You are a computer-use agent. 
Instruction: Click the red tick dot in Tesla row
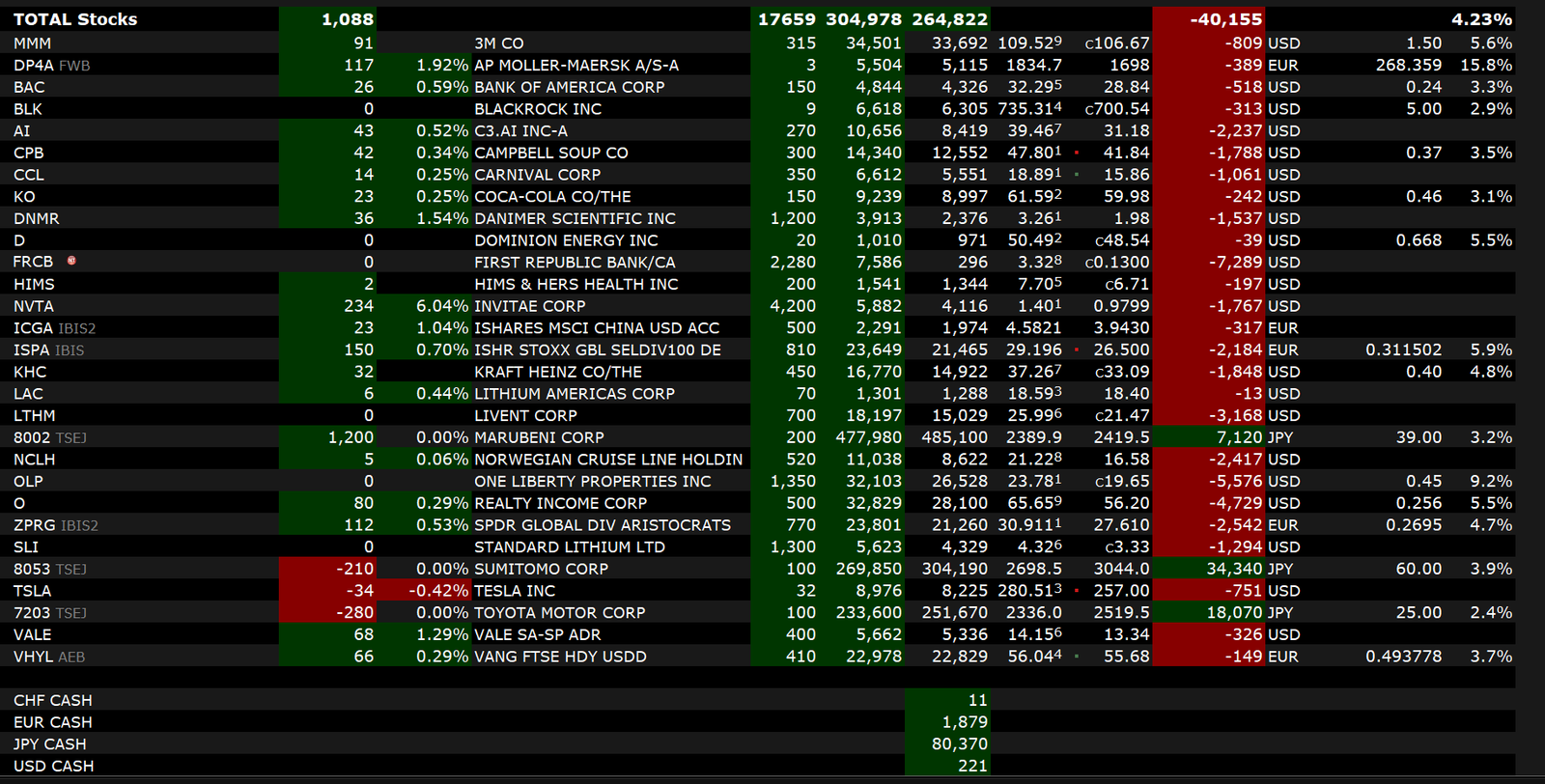pos(1077,590)
